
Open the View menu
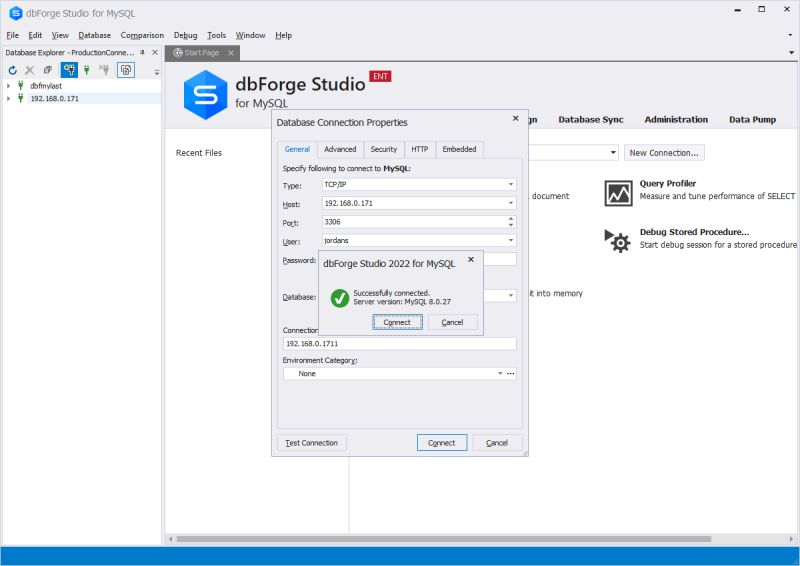click(x=60, y=35)
